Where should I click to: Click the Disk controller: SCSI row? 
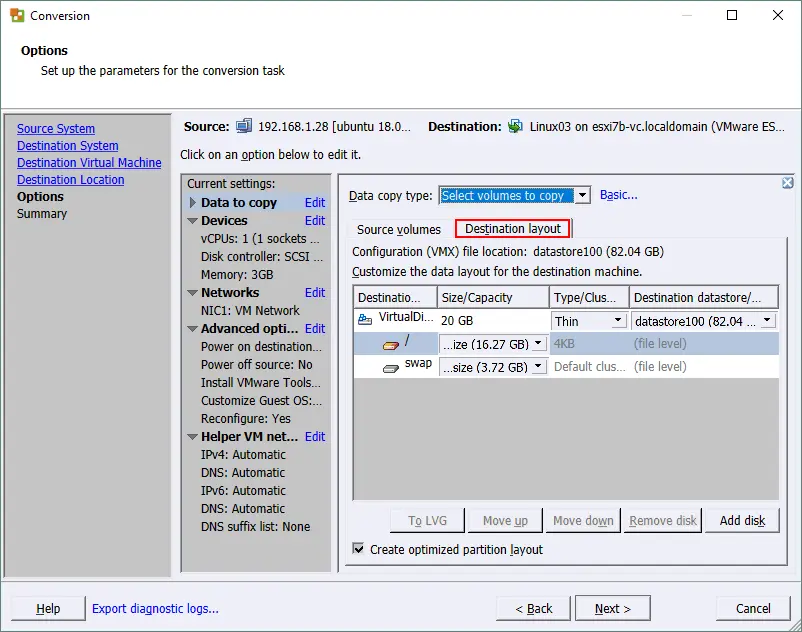261,257
